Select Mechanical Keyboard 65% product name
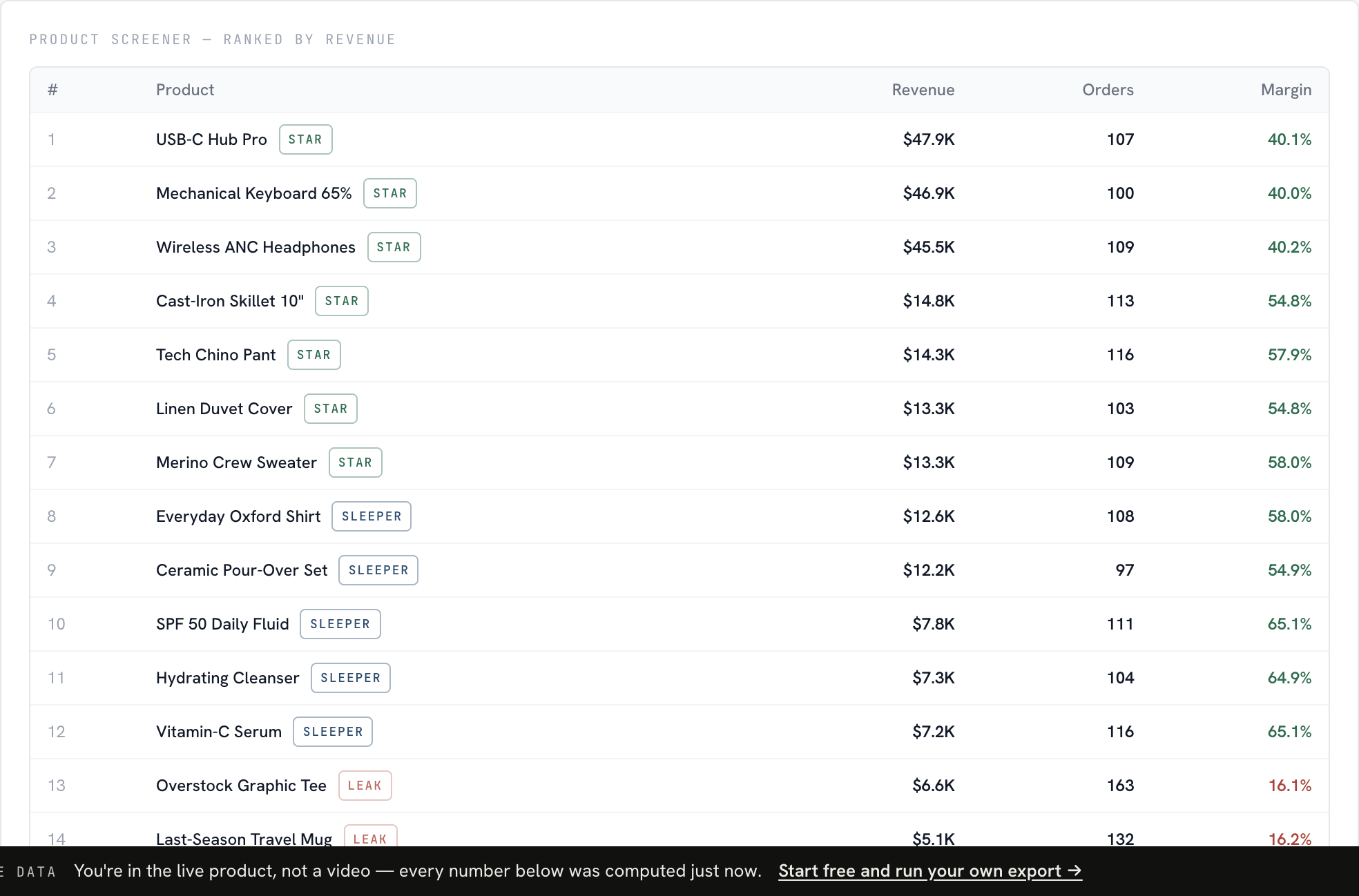 254,193
